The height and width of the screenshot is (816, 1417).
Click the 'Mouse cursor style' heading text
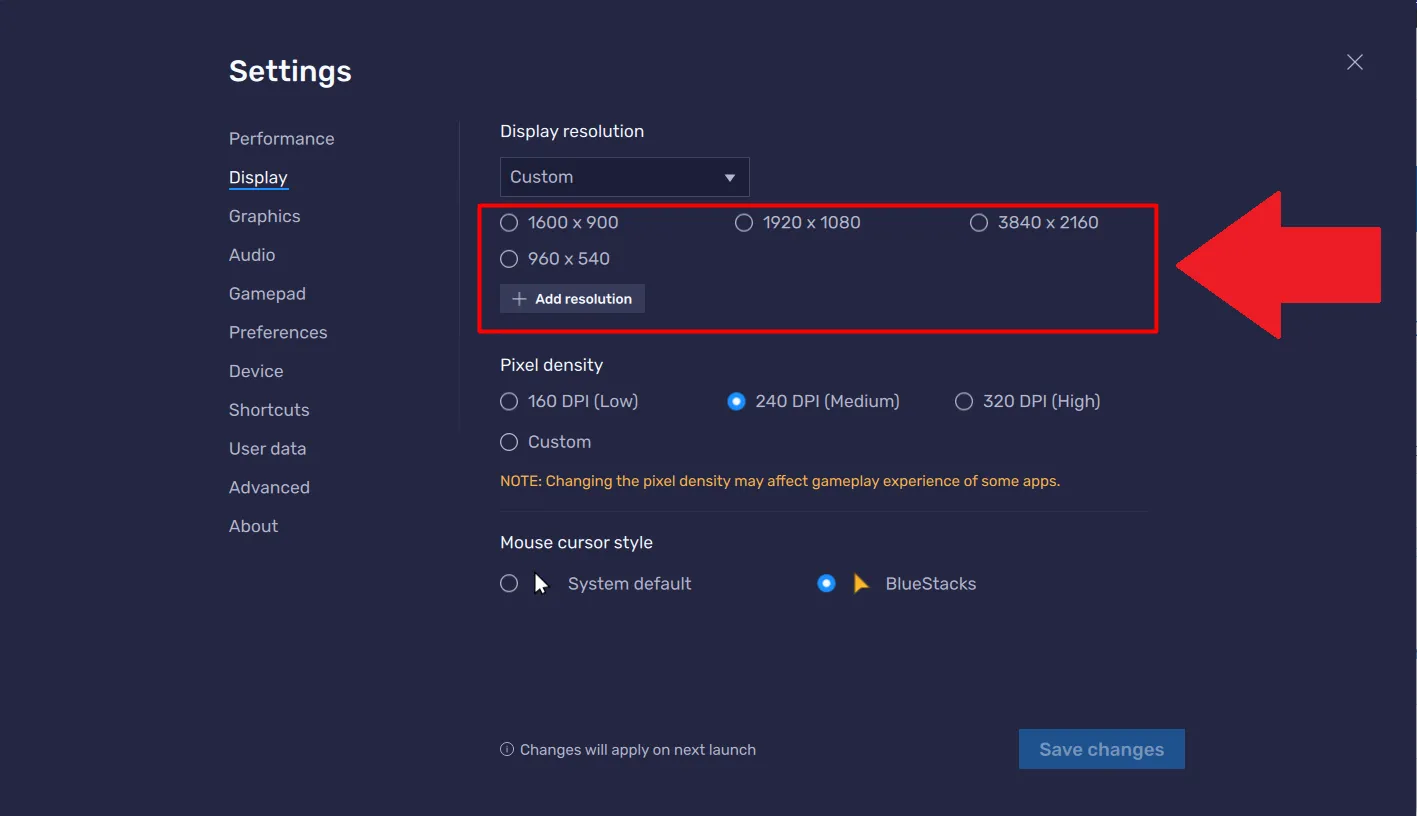coord(576,542)
